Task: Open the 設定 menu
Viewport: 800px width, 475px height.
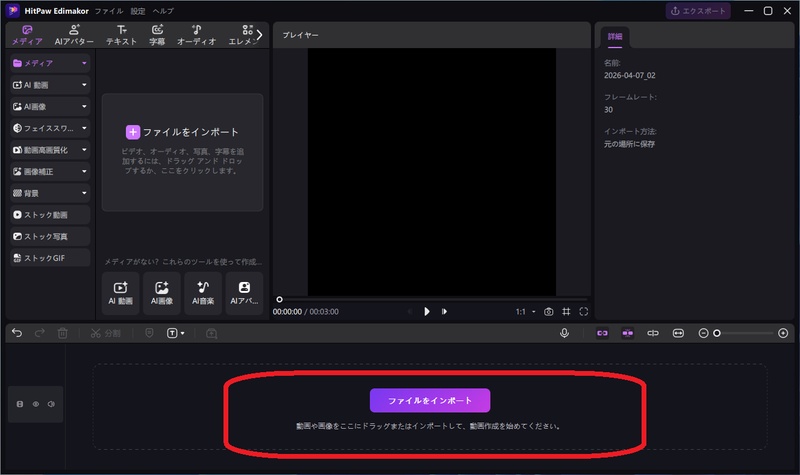Action: 138,11
